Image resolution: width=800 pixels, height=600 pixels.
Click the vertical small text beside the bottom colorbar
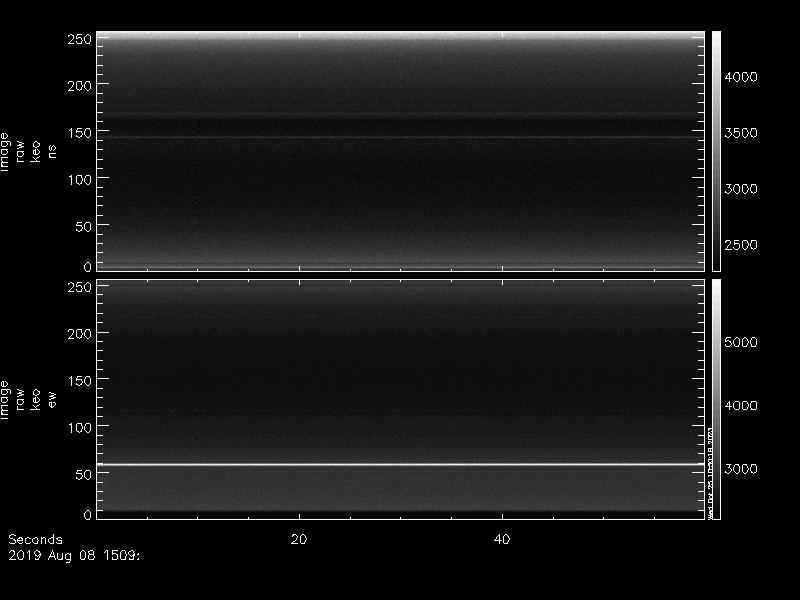[707, 470]
